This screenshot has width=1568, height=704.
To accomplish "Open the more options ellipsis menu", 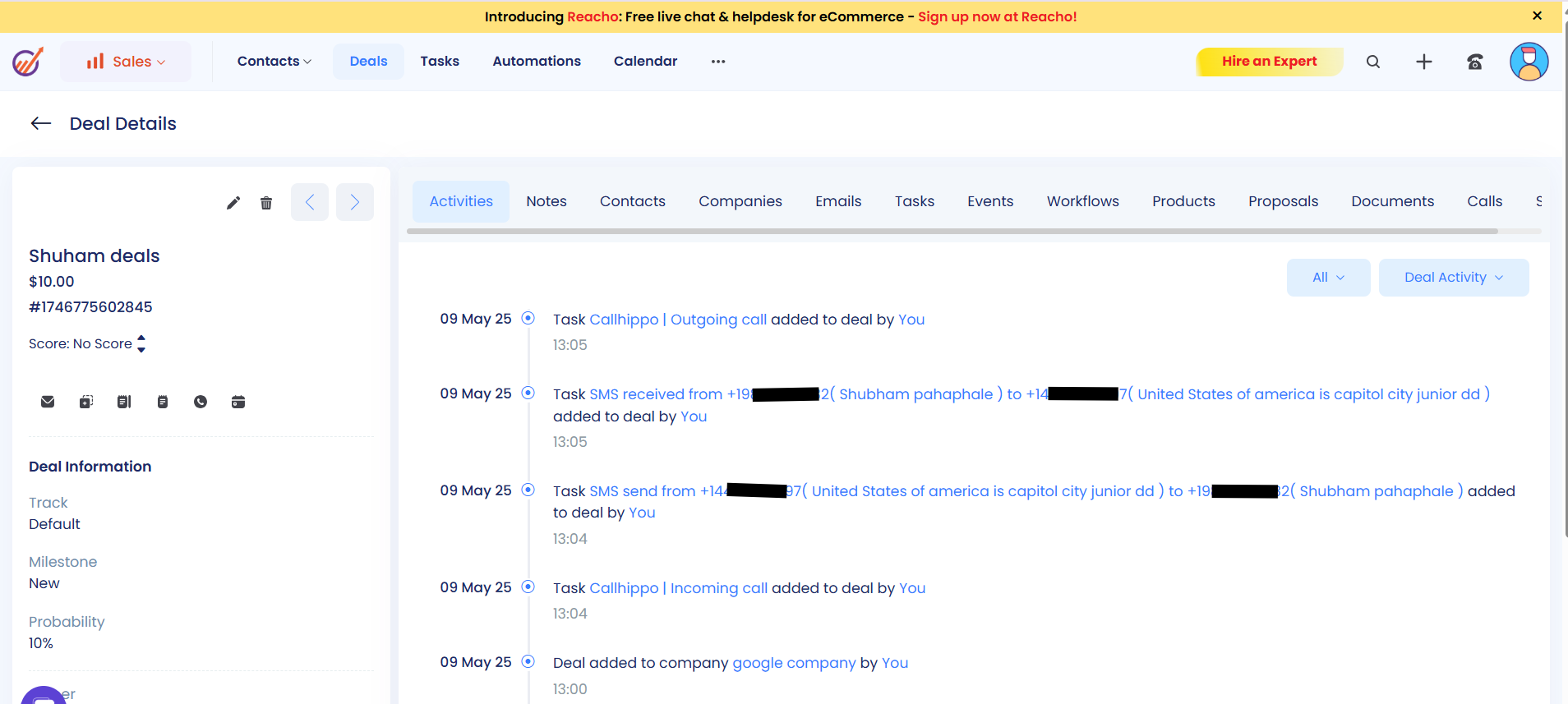I will point(718,62).
